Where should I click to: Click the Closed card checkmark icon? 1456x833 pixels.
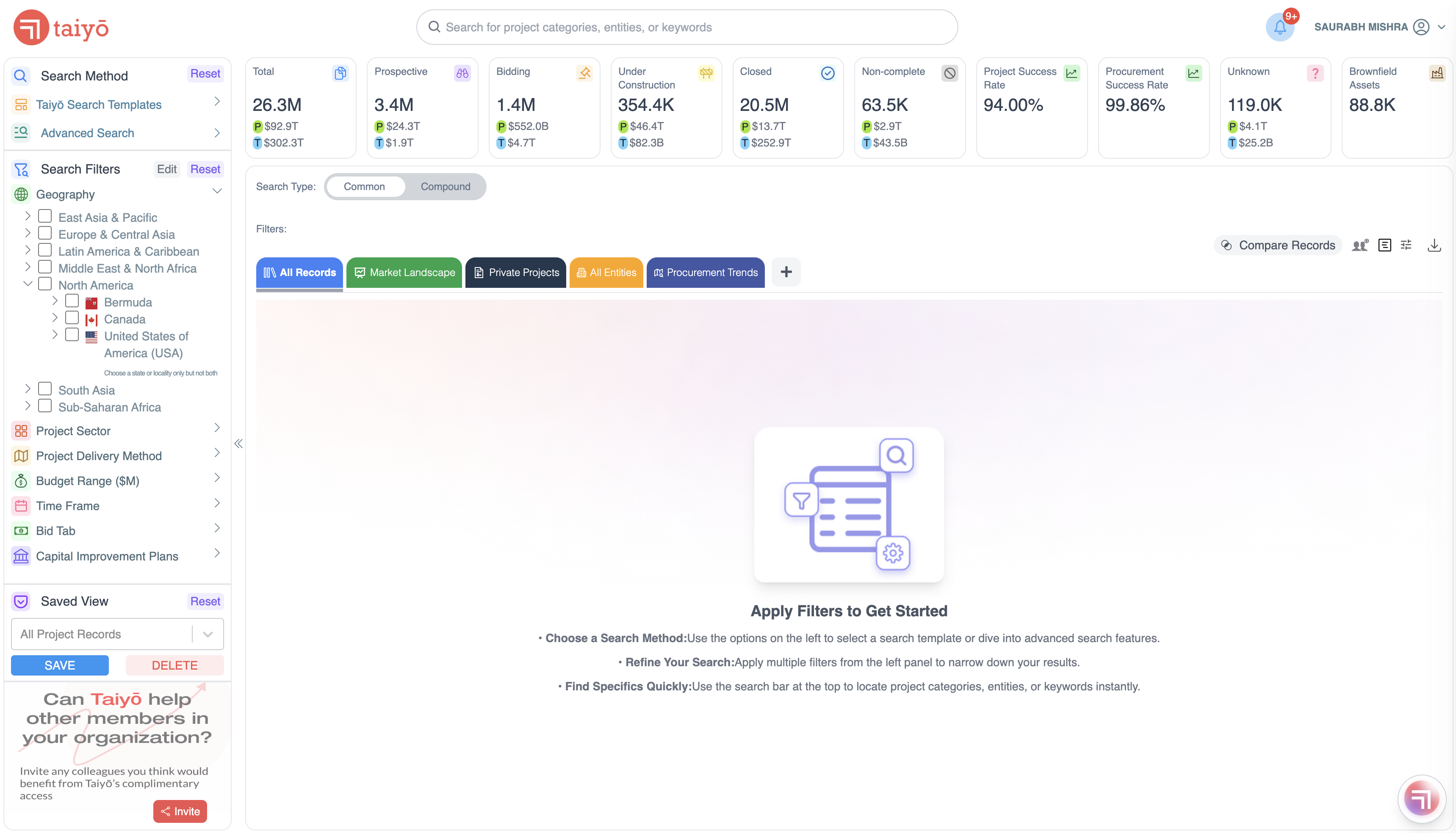coord(828,73)
